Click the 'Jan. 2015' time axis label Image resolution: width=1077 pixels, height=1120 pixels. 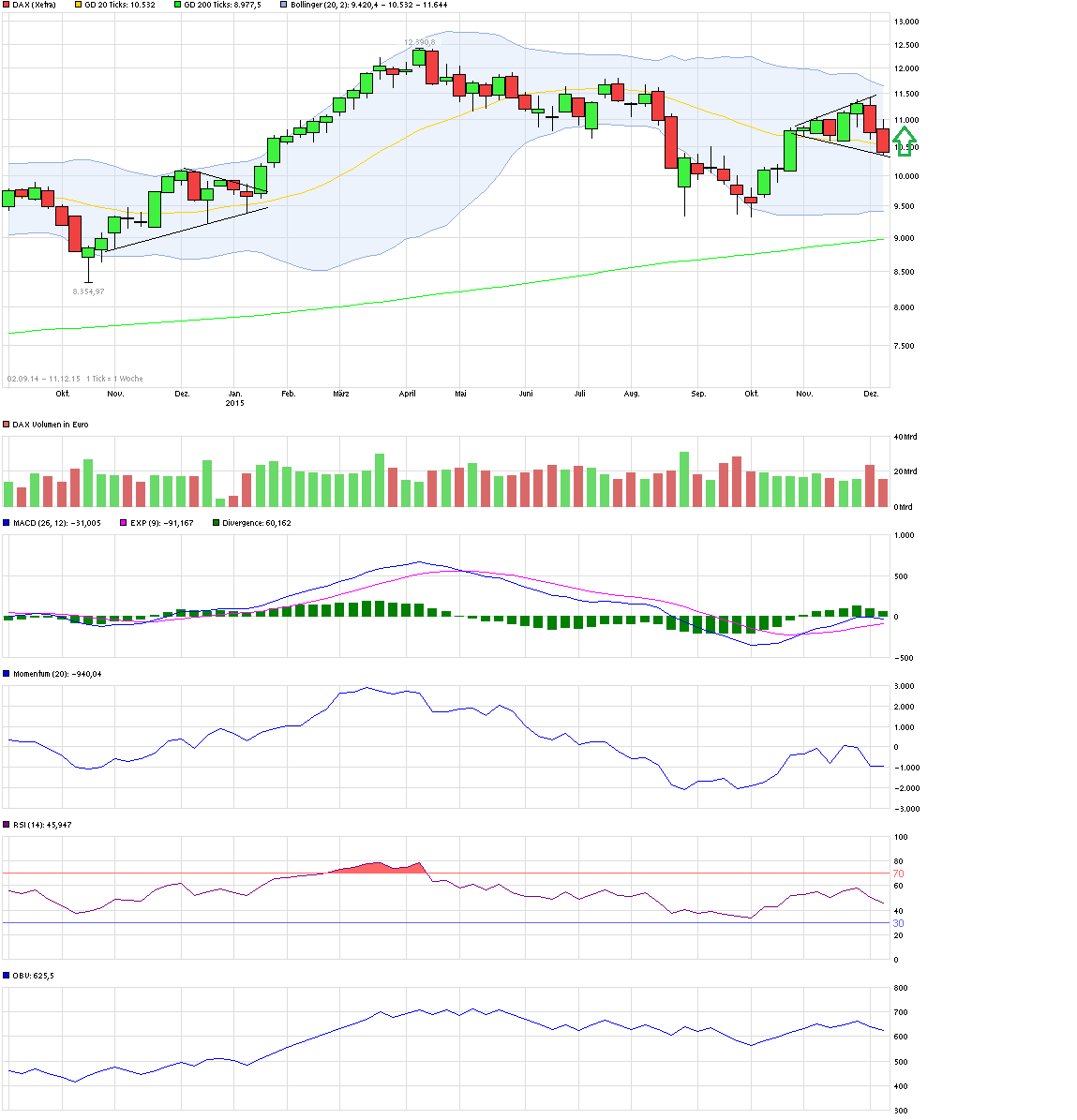point(235,398)
